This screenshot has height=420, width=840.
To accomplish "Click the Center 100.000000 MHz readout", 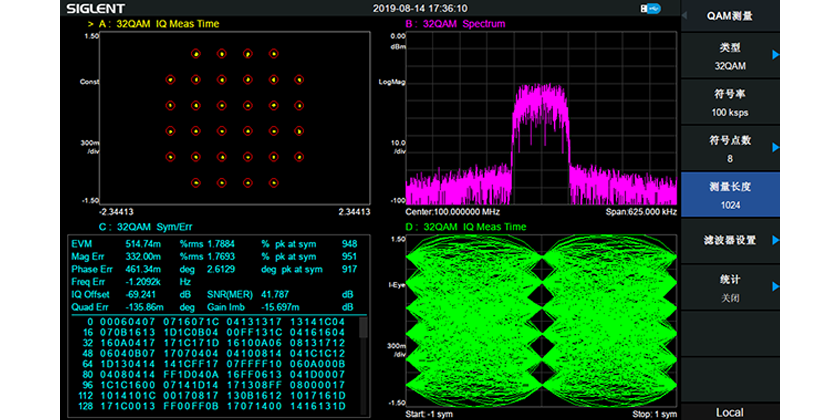I will (x=453, y=213).
